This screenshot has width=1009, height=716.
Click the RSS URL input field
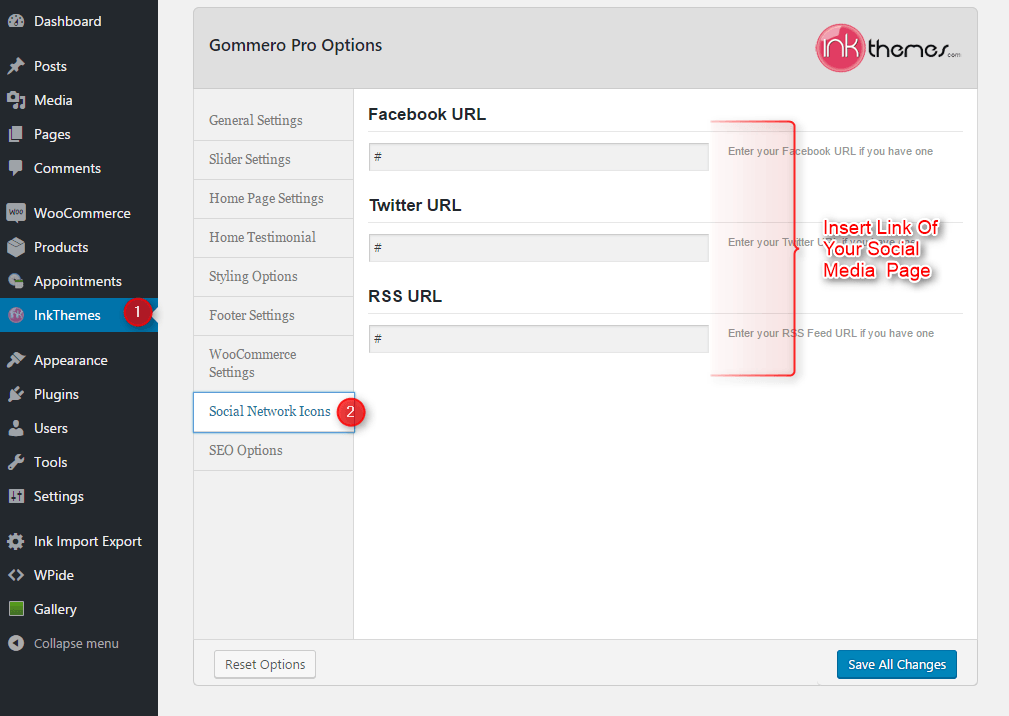click(x=539, y=339)
